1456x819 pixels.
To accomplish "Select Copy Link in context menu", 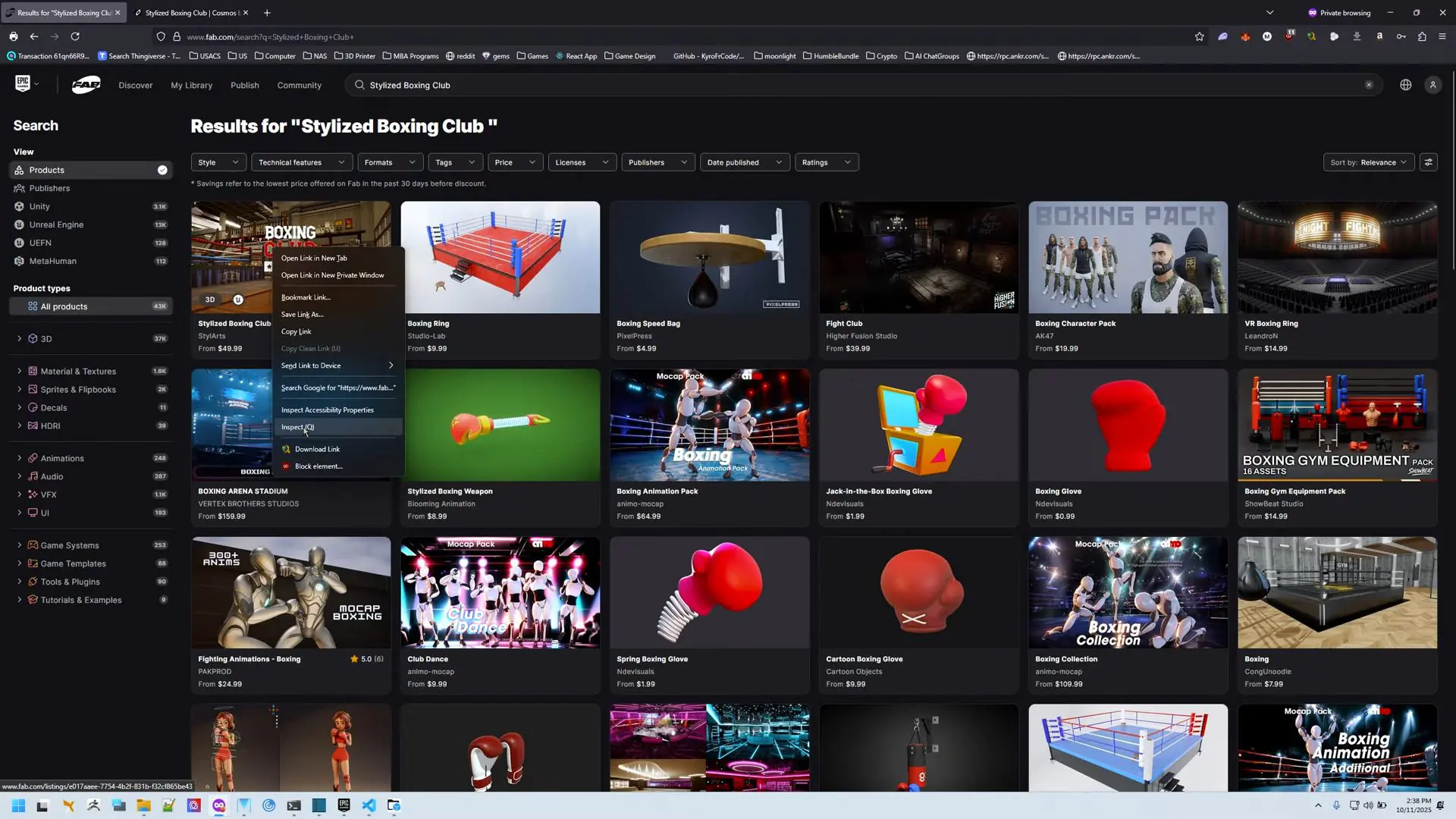I will (296, 331).
